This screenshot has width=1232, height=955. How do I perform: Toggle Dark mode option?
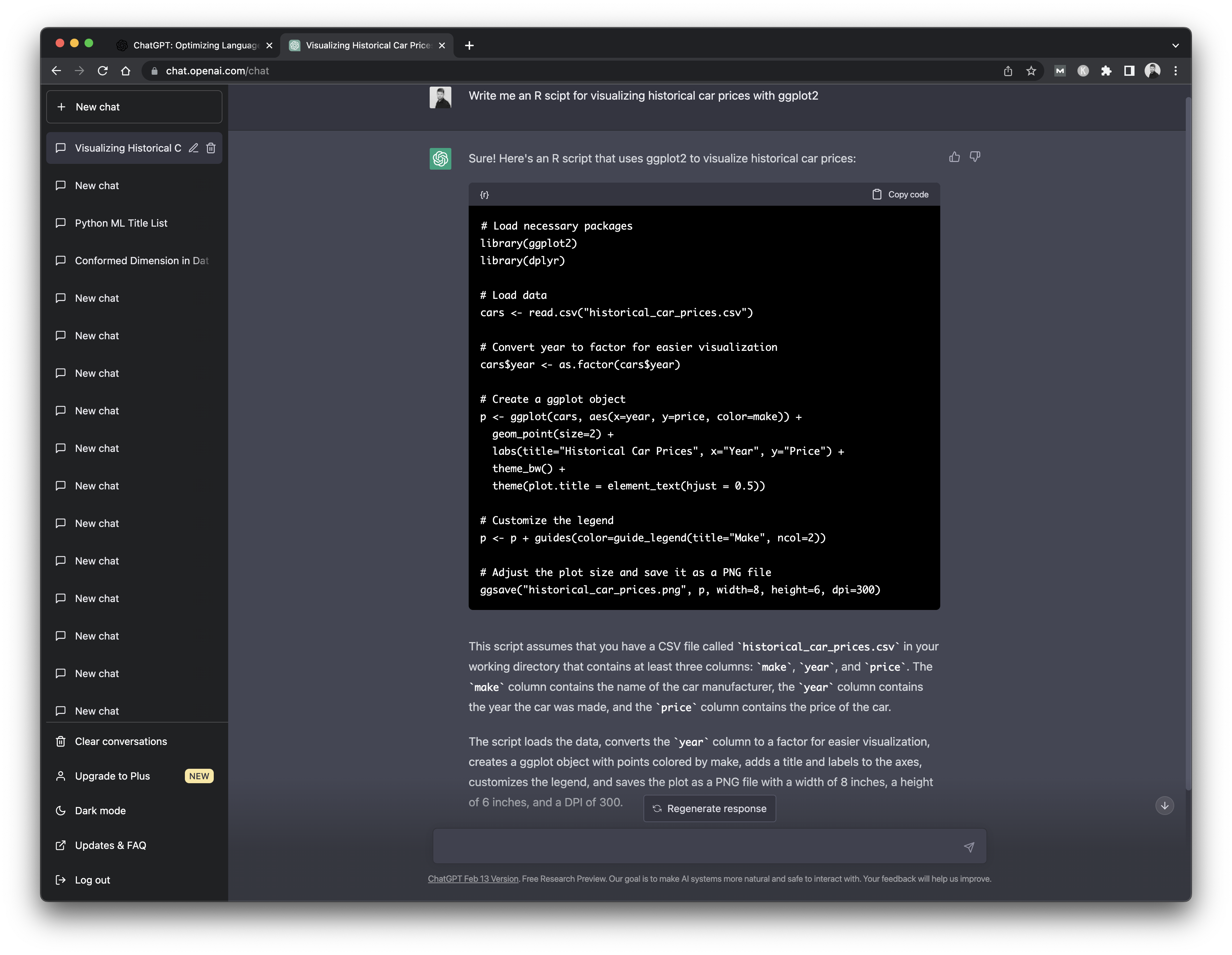click(x=134, y=811)
